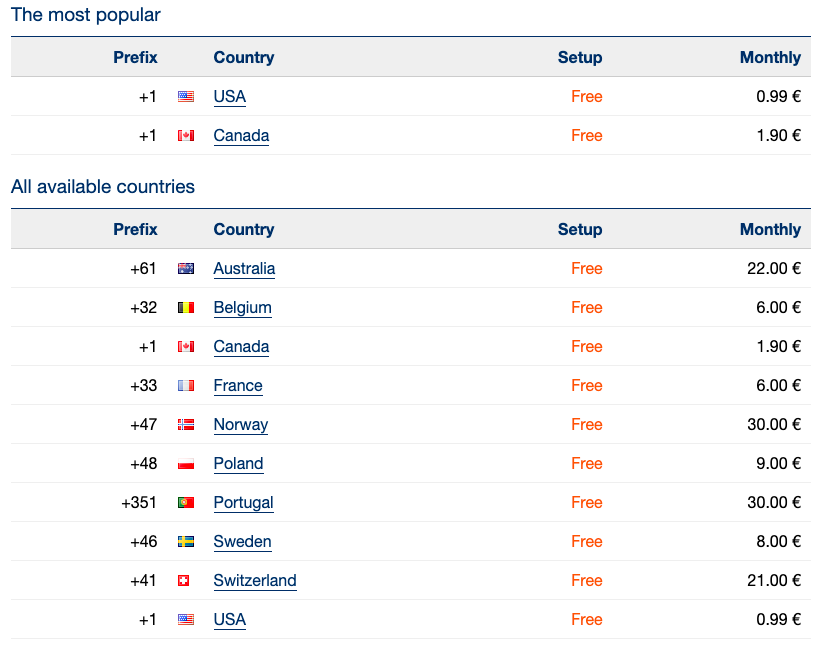Image resolution: width=816 pixels, height=651 pixels.
Task: Click the Monthly header in all countries table
Action: click(770, 229)
